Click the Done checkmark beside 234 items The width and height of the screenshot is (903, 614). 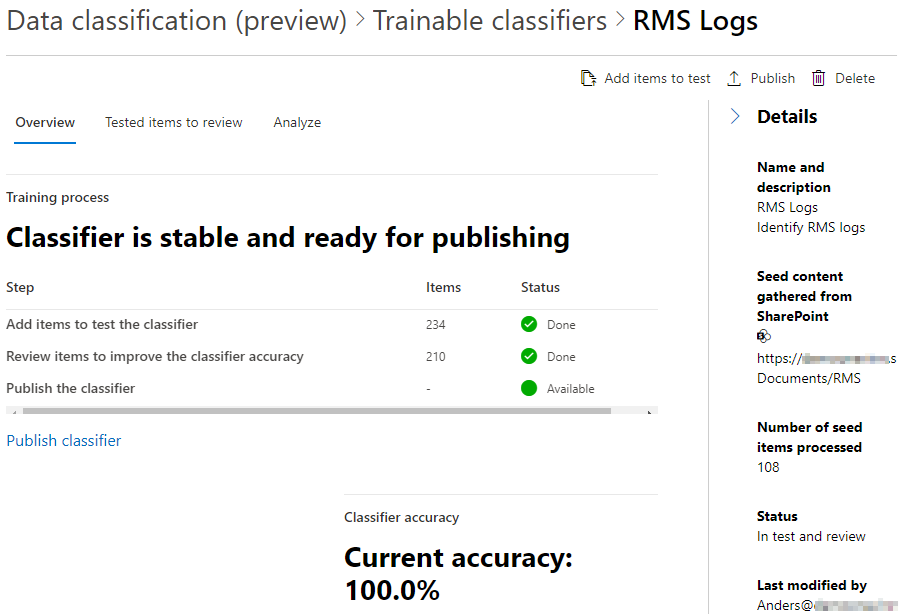[x=528, y=324]
